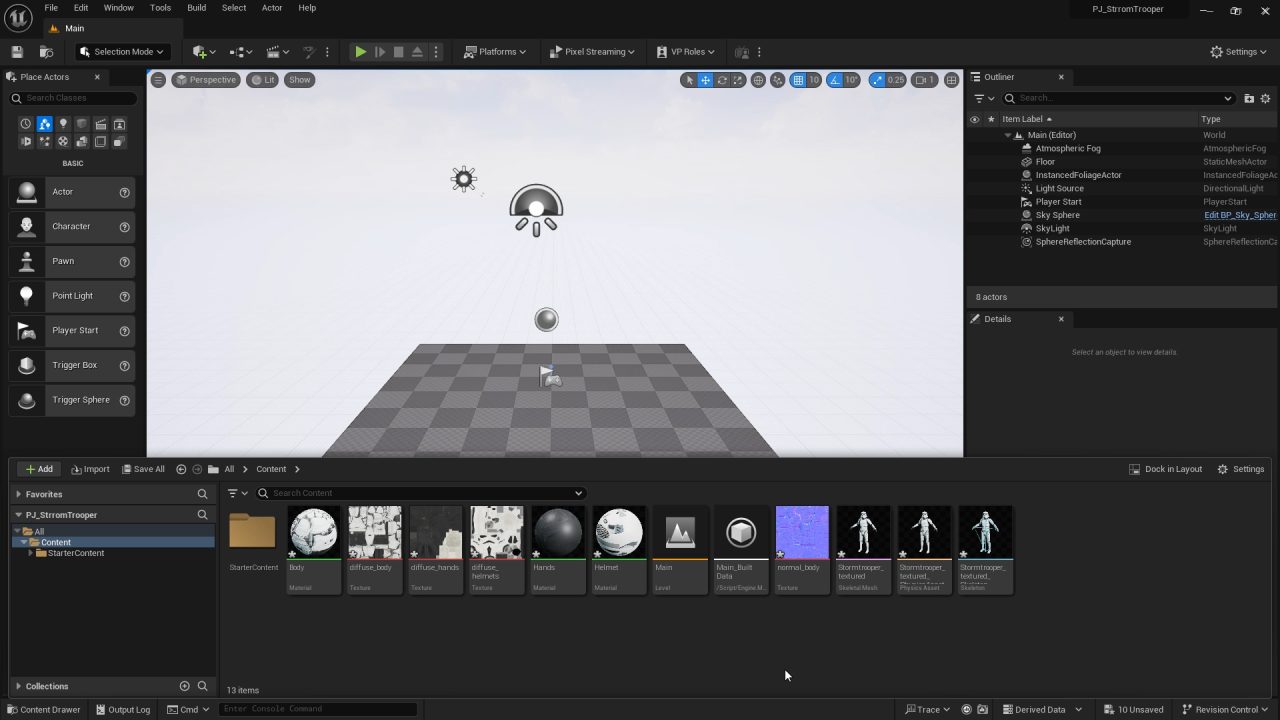1280x720 pixels.
Task: Open the Selection Mode dropdown
Action: [122, 52]
